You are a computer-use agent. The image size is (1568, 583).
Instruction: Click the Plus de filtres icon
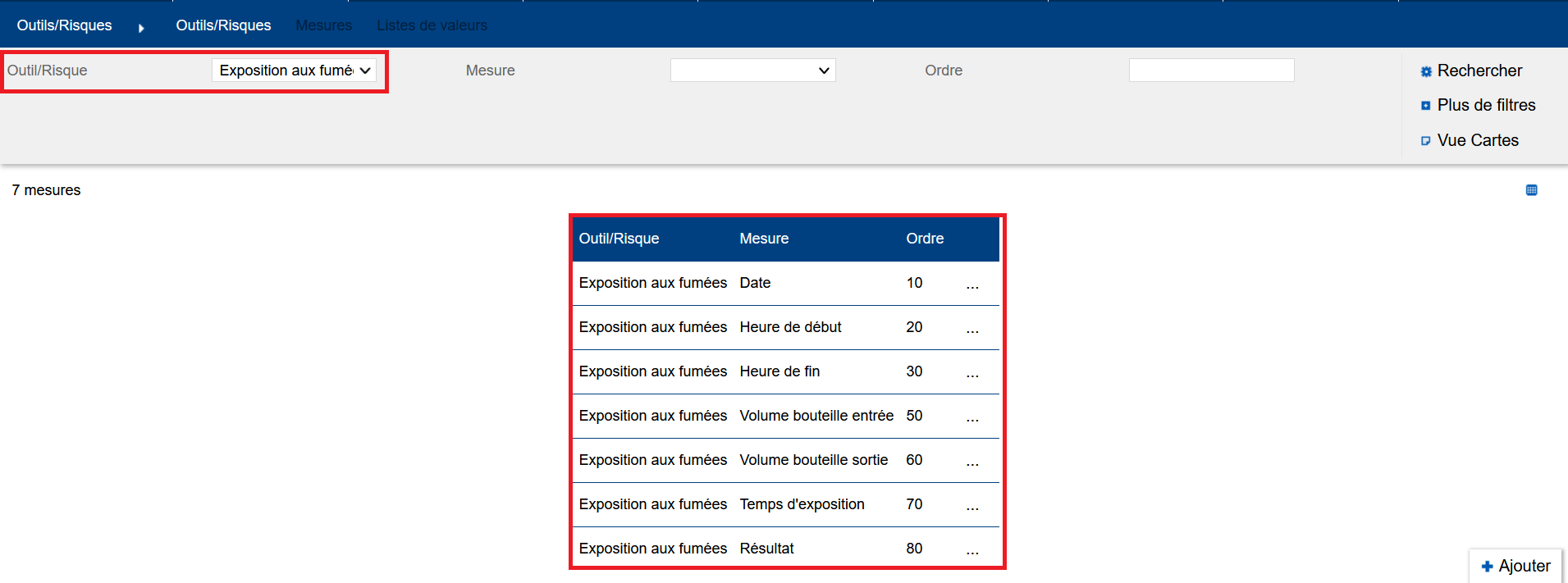(x=1426, y=106)
